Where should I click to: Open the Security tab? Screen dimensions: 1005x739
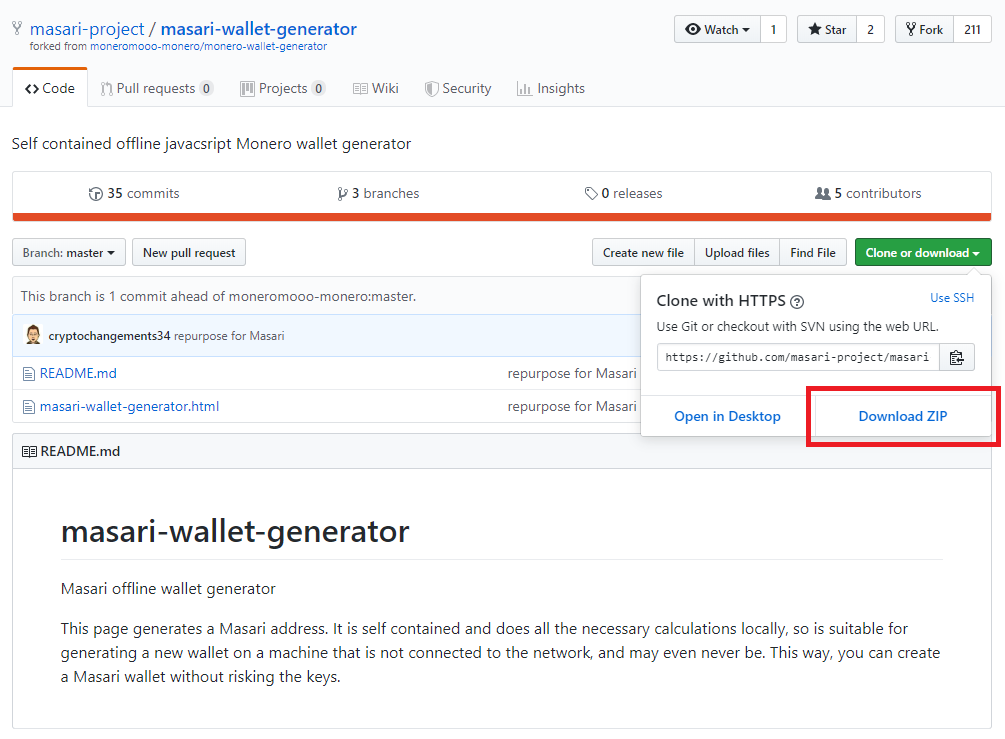coord(458,88)
